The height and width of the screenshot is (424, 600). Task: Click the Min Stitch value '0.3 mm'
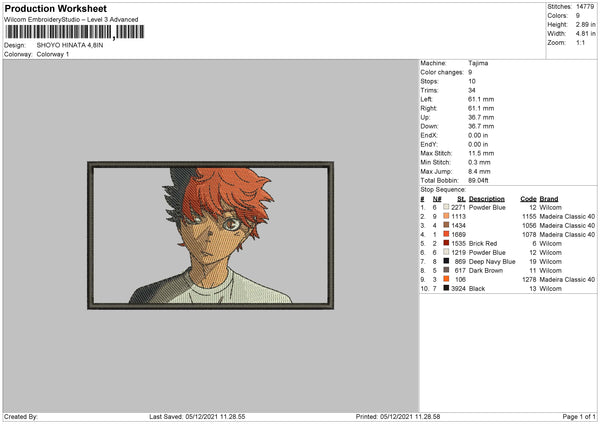coord(479,162)
